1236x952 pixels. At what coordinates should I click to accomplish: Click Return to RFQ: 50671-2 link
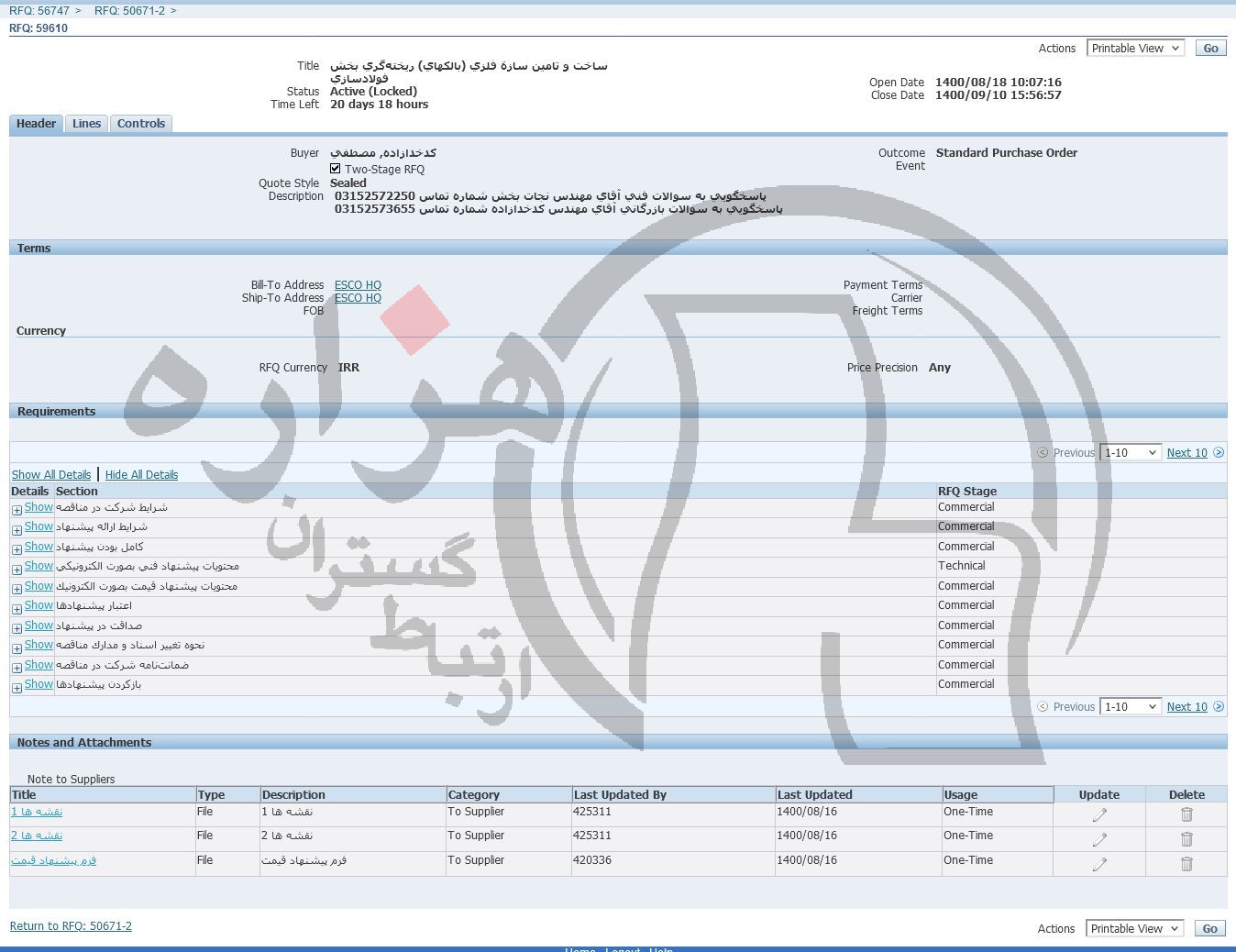tap(71, 925)
